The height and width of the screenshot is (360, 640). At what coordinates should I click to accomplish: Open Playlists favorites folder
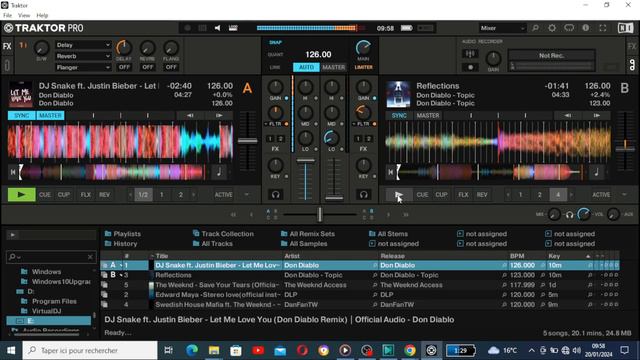[x=122, y=234]
